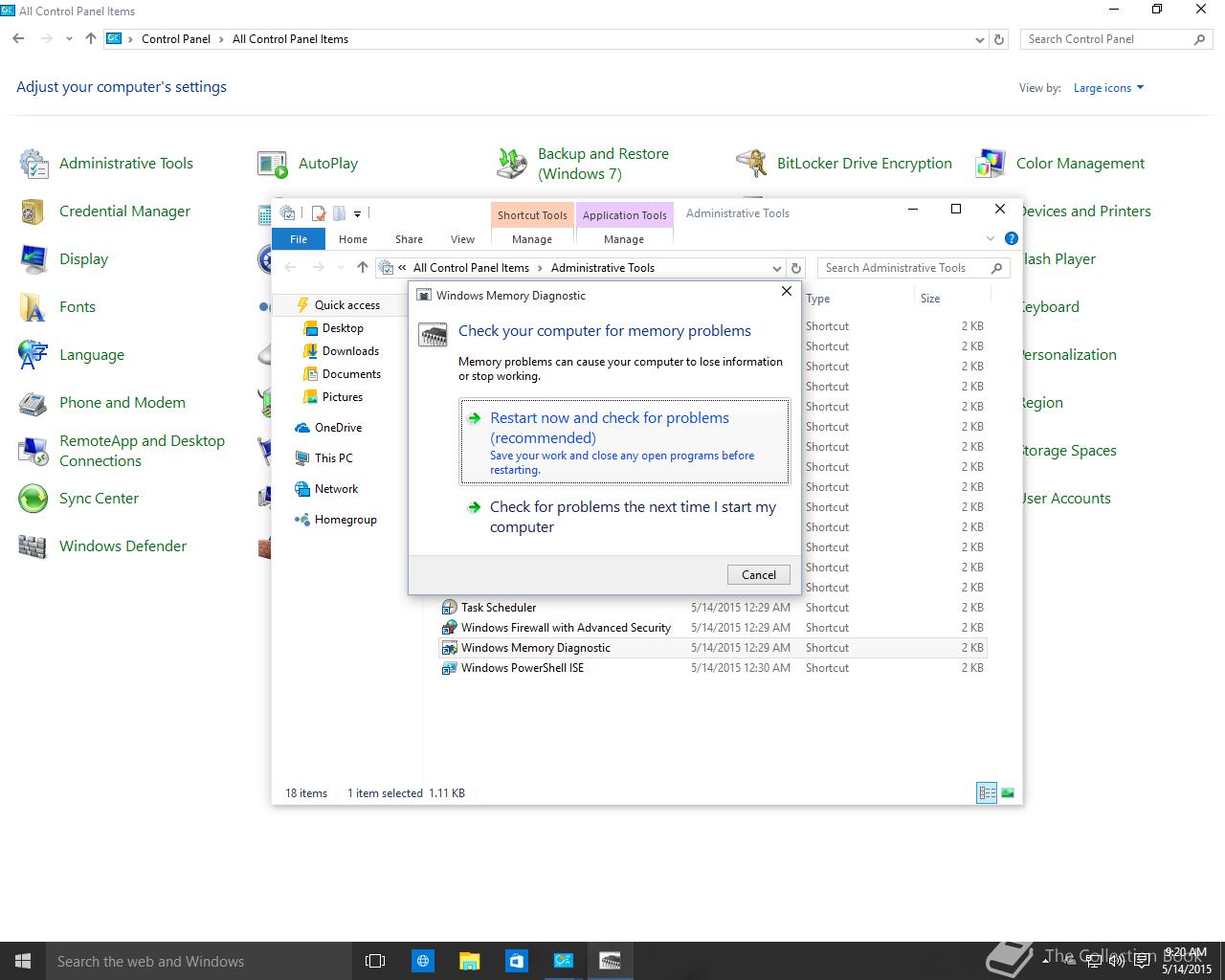Click Help icon in Administrative Tools window

[x=1012, y=238]
